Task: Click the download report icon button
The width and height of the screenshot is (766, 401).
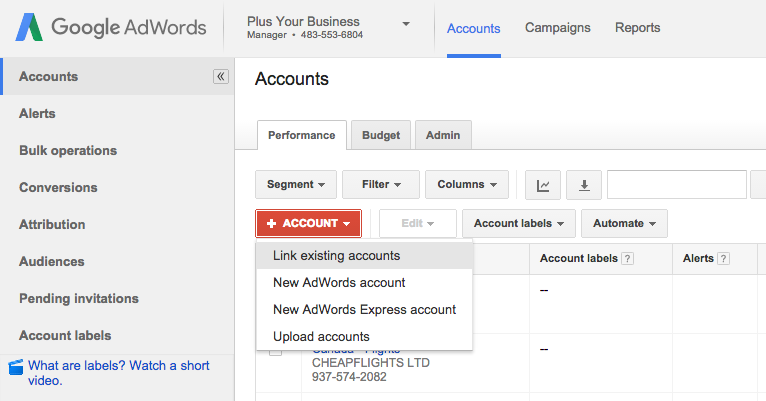Action: coord(584,185)
